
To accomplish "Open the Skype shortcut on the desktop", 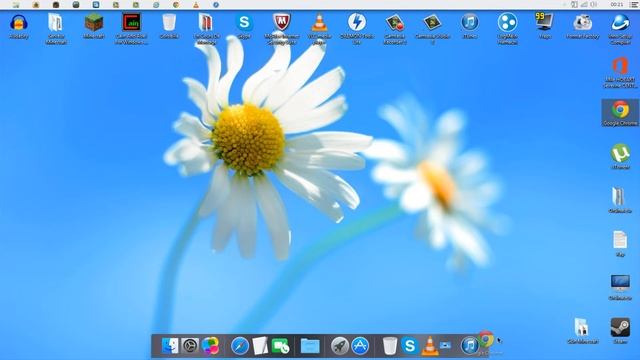I will coord(244,22).
